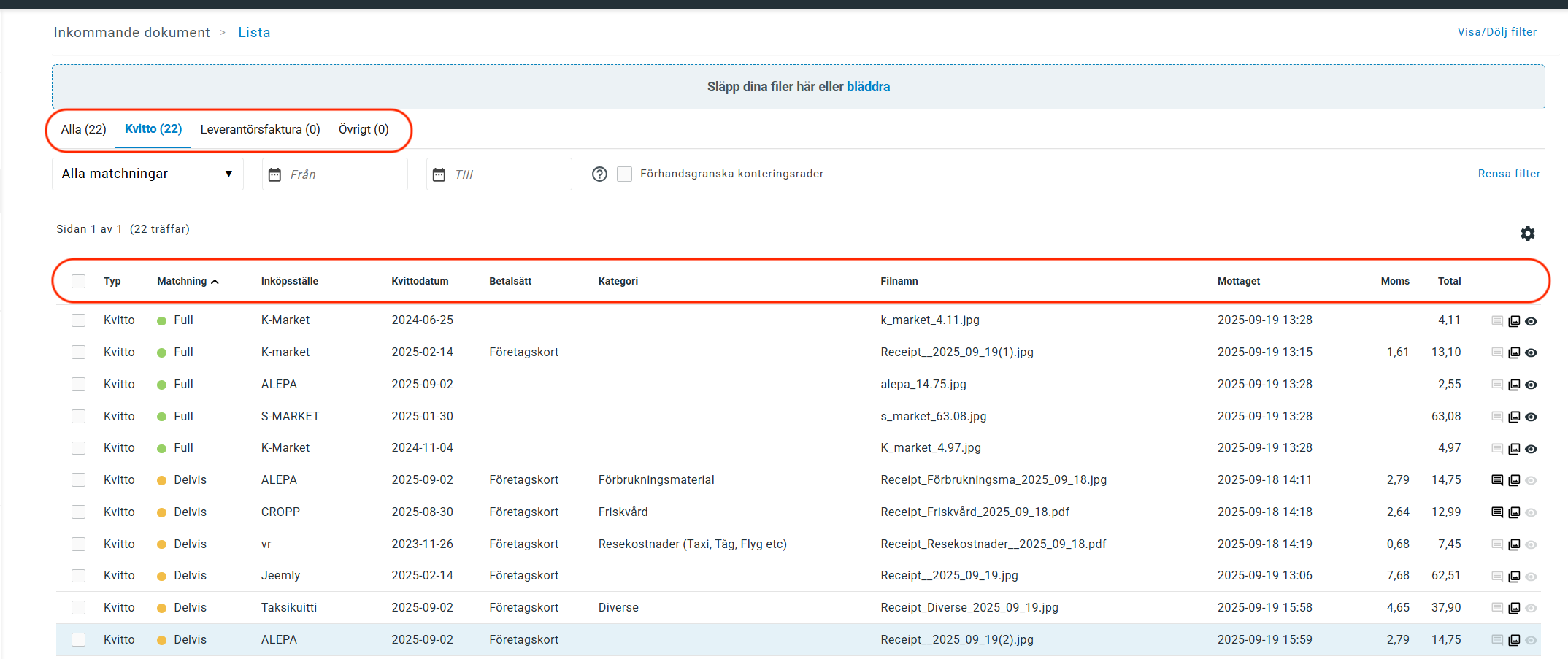
Task: Open Alla matchningar dropdown
Action: 147,174
